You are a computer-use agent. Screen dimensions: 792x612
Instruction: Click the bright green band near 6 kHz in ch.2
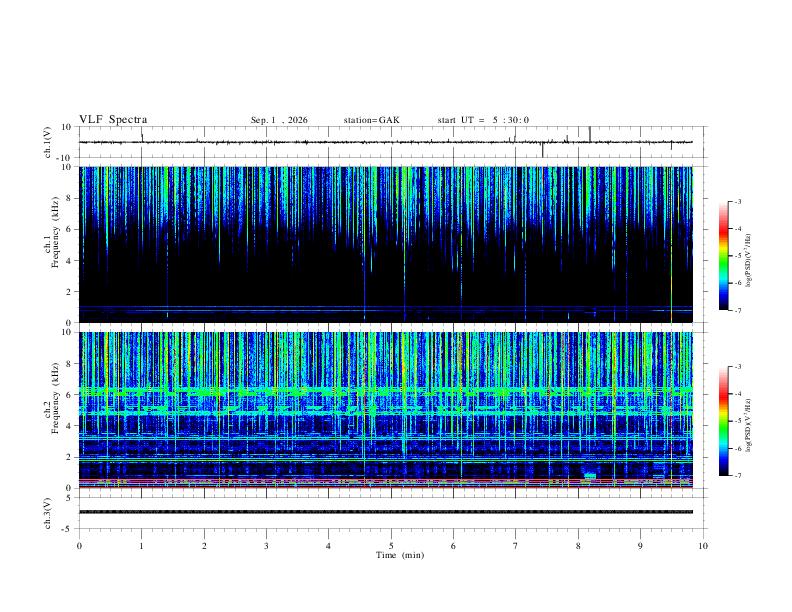click(385, 391)
